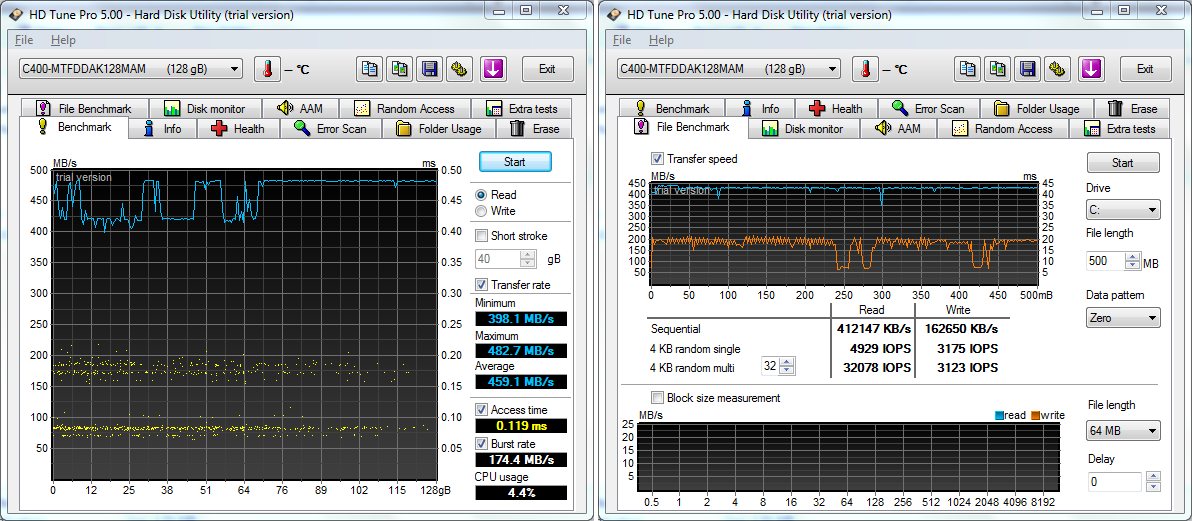Expand the Drive C: dropdown

click(1123, 210)
